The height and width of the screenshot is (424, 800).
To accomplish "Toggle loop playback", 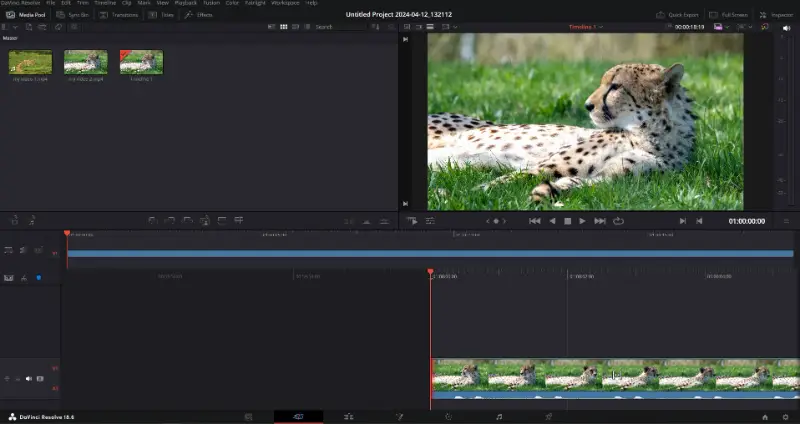I will (618, 221).
